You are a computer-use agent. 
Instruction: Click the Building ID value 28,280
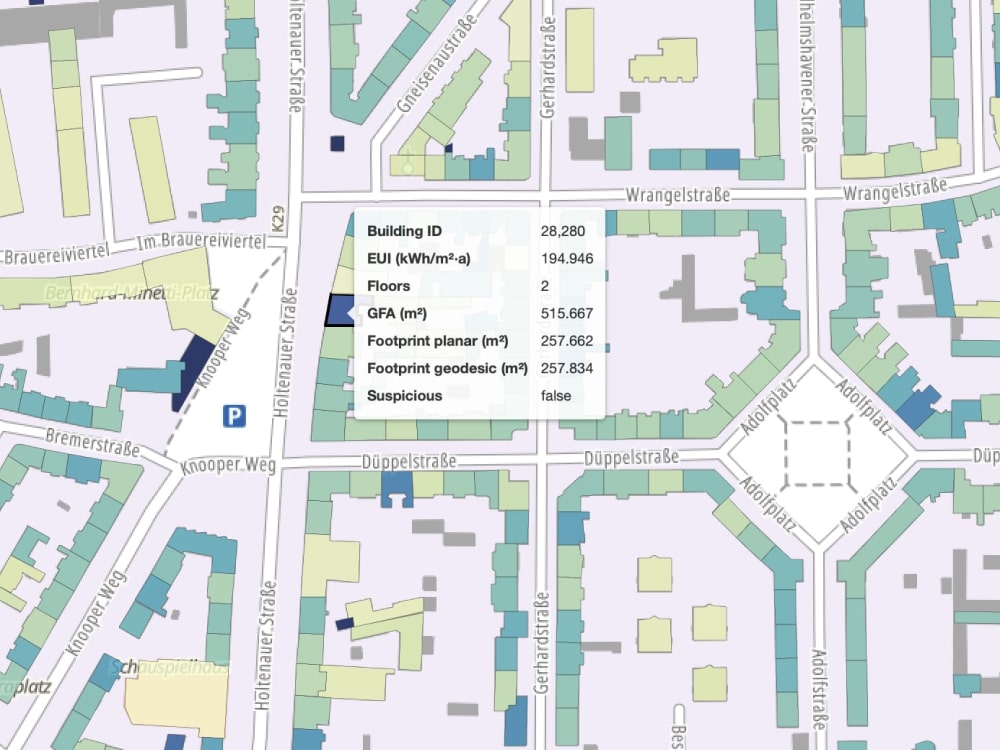pyautogui.click(x=562, y=231)
